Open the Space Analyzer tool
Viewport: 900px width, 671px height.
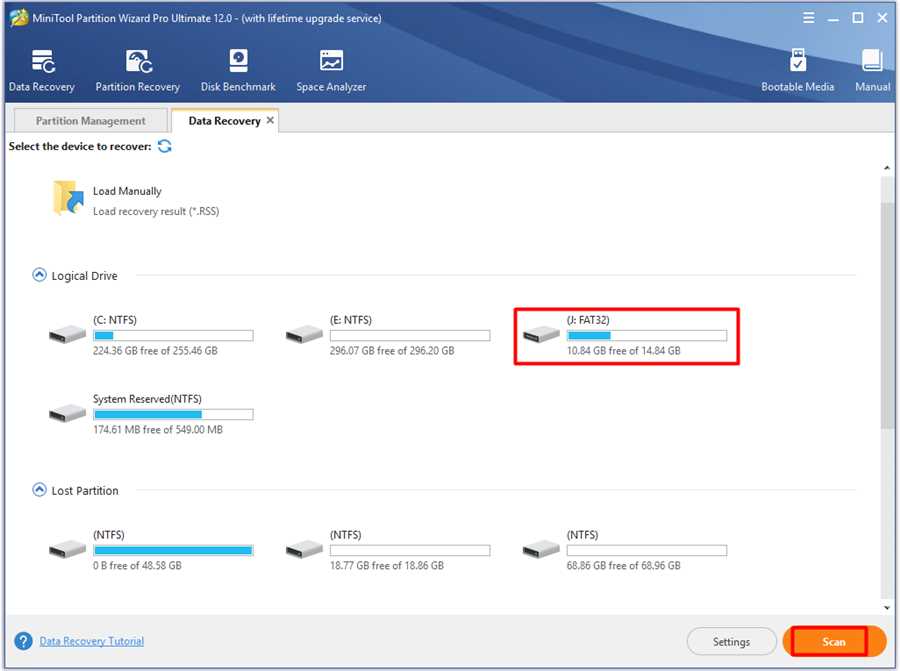tap(331, 61)
